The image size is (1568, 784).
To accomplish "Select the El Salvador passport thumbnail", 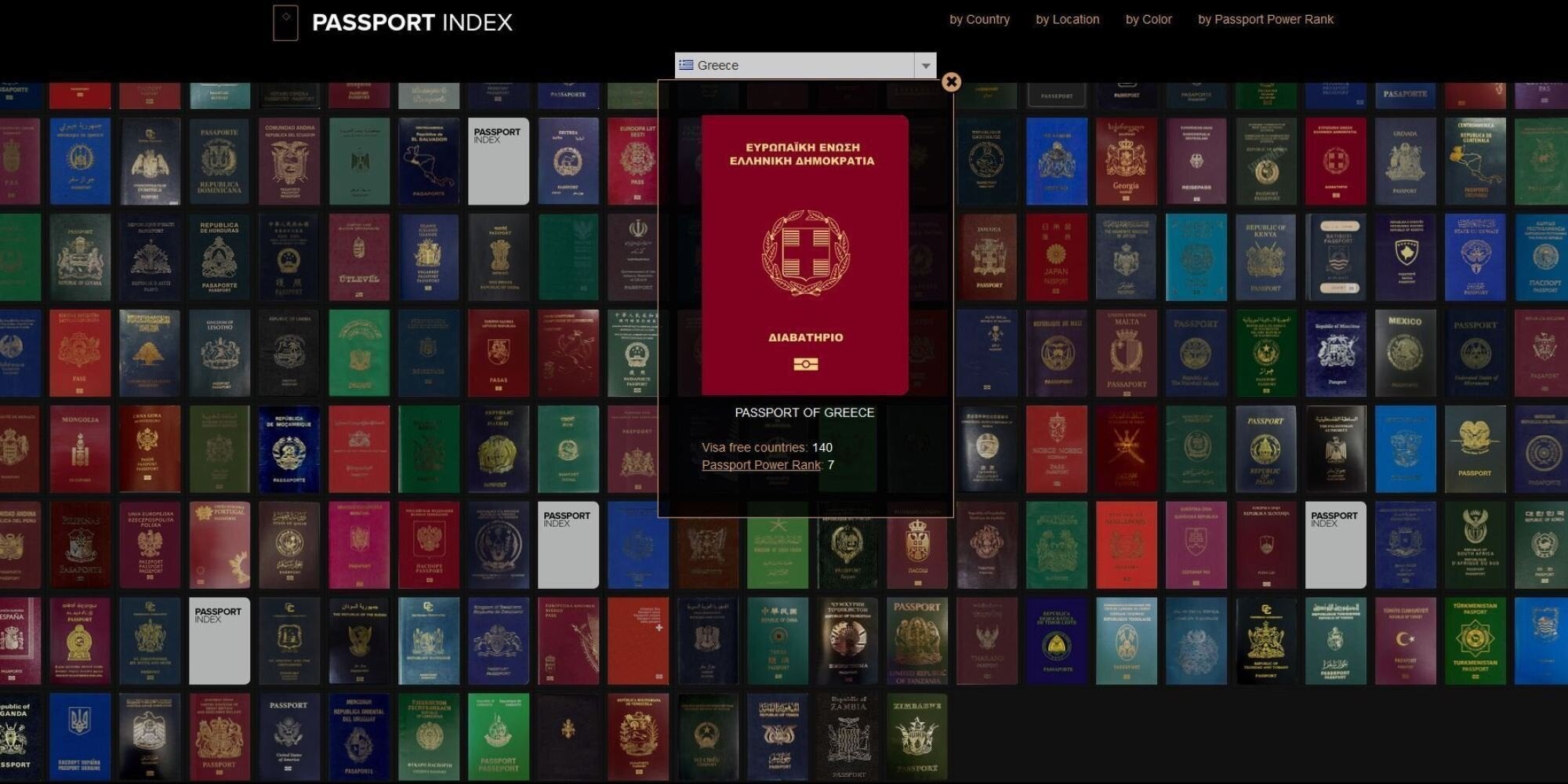I will [428, 162].
